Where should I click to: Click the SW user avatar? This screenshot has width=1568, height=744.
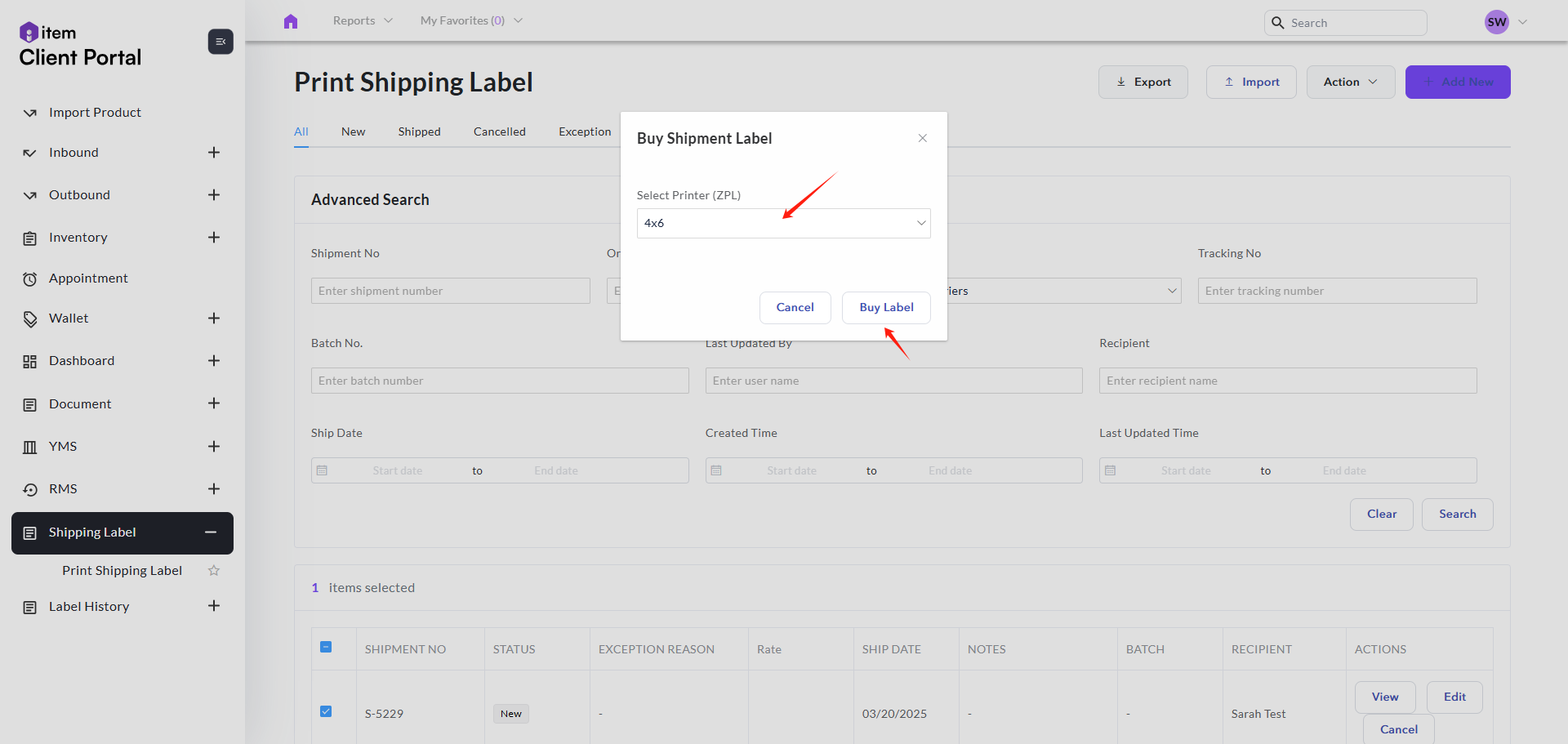(1496, 22)
